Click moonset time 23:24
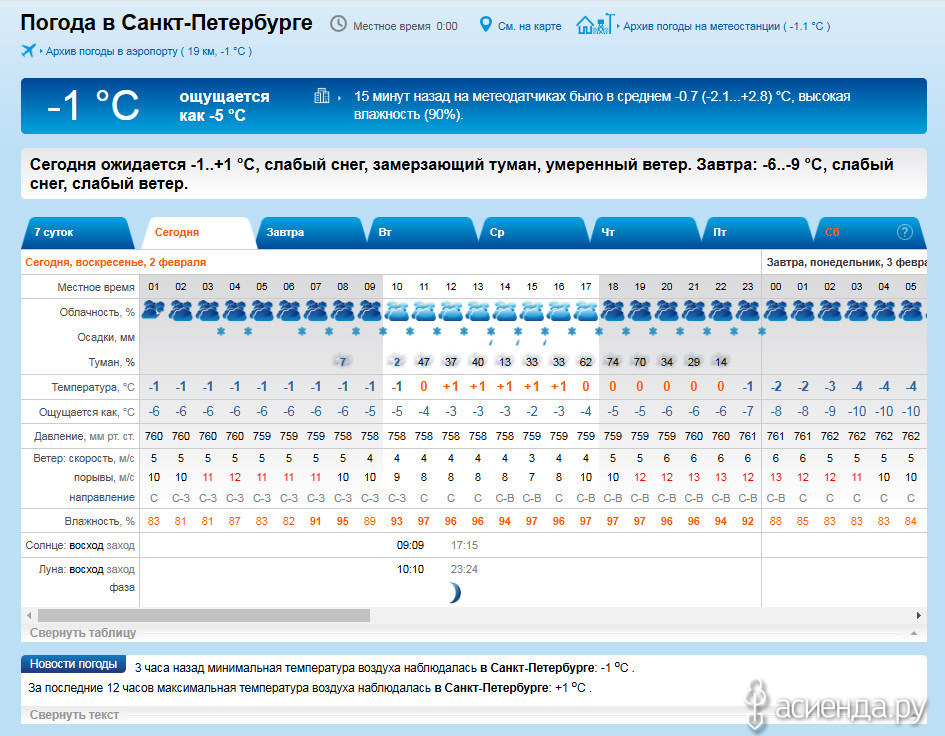The image size is (945, 736). pos(464,569)
